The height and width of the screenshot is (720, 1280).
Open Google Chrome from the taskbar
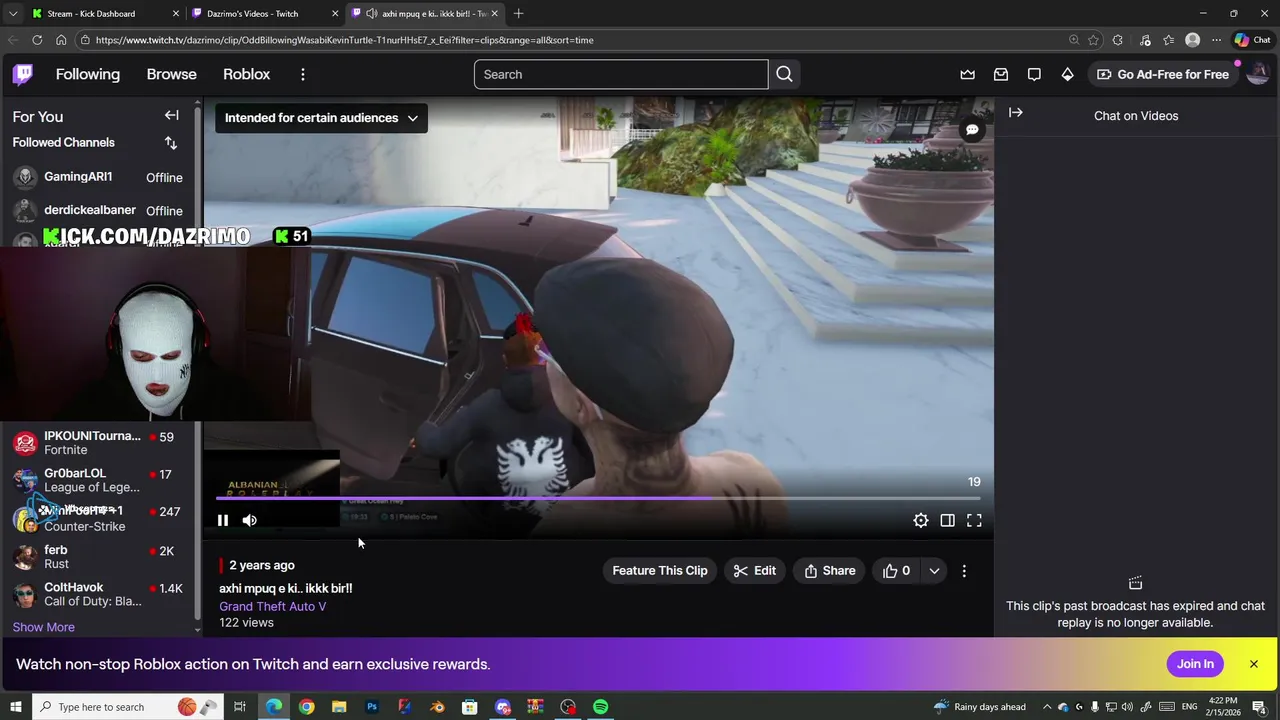306,707
